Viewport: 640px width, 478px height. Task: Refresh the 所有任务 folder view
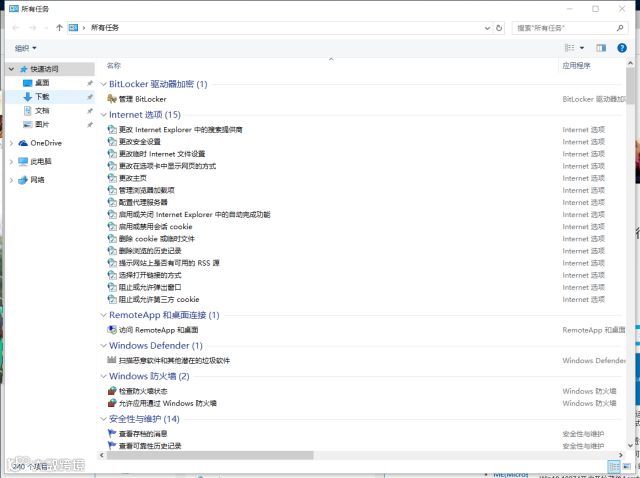pyautogui.click(x=499, y=28)
